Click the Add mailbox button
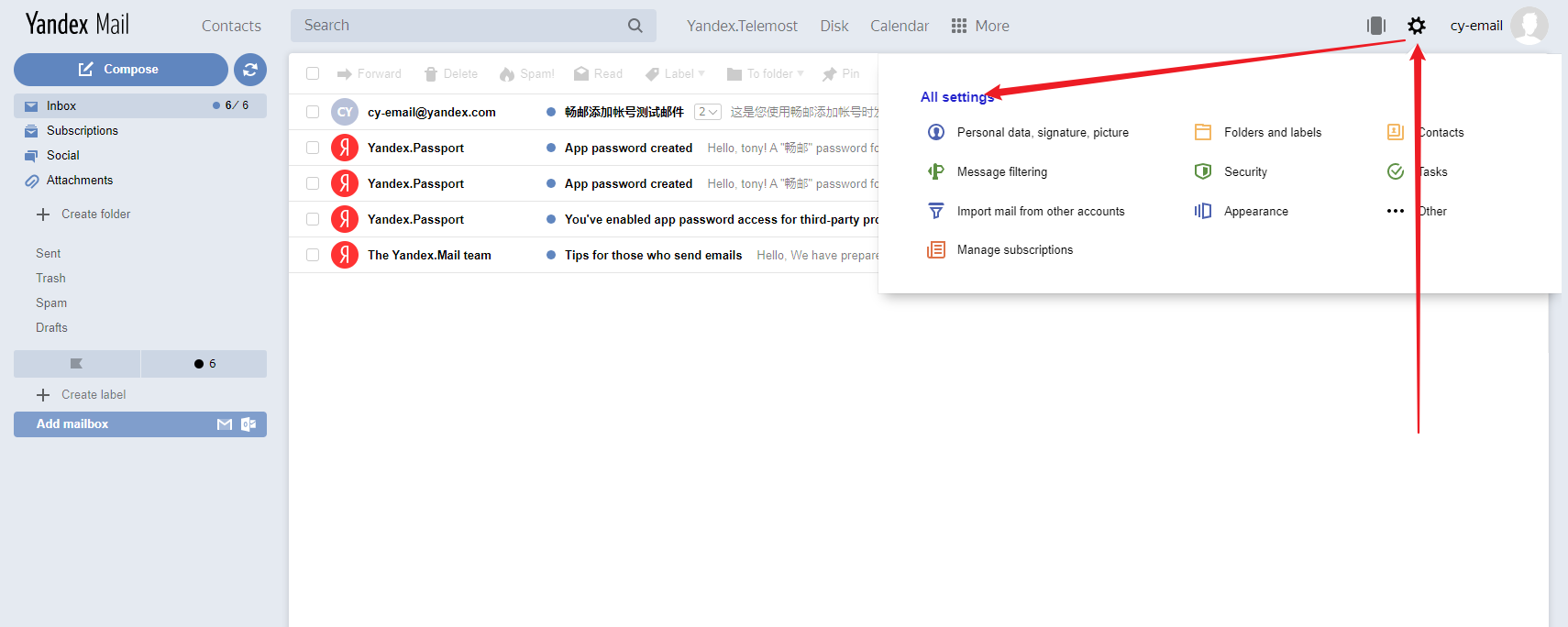This screenshot has height=627, width=1568. (x=140, y=424)
